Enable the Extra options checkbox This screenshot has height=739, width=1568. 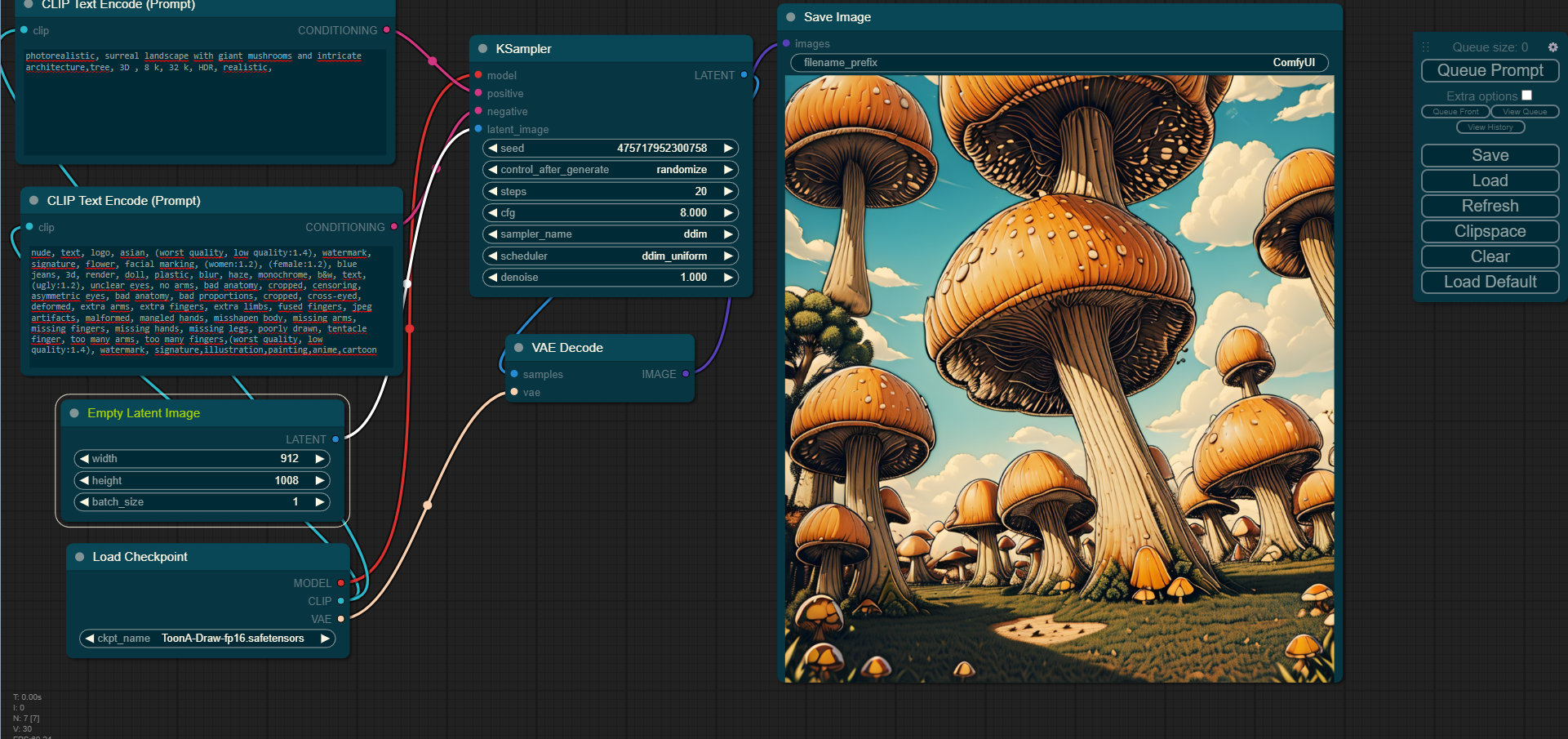(1526, 96)
